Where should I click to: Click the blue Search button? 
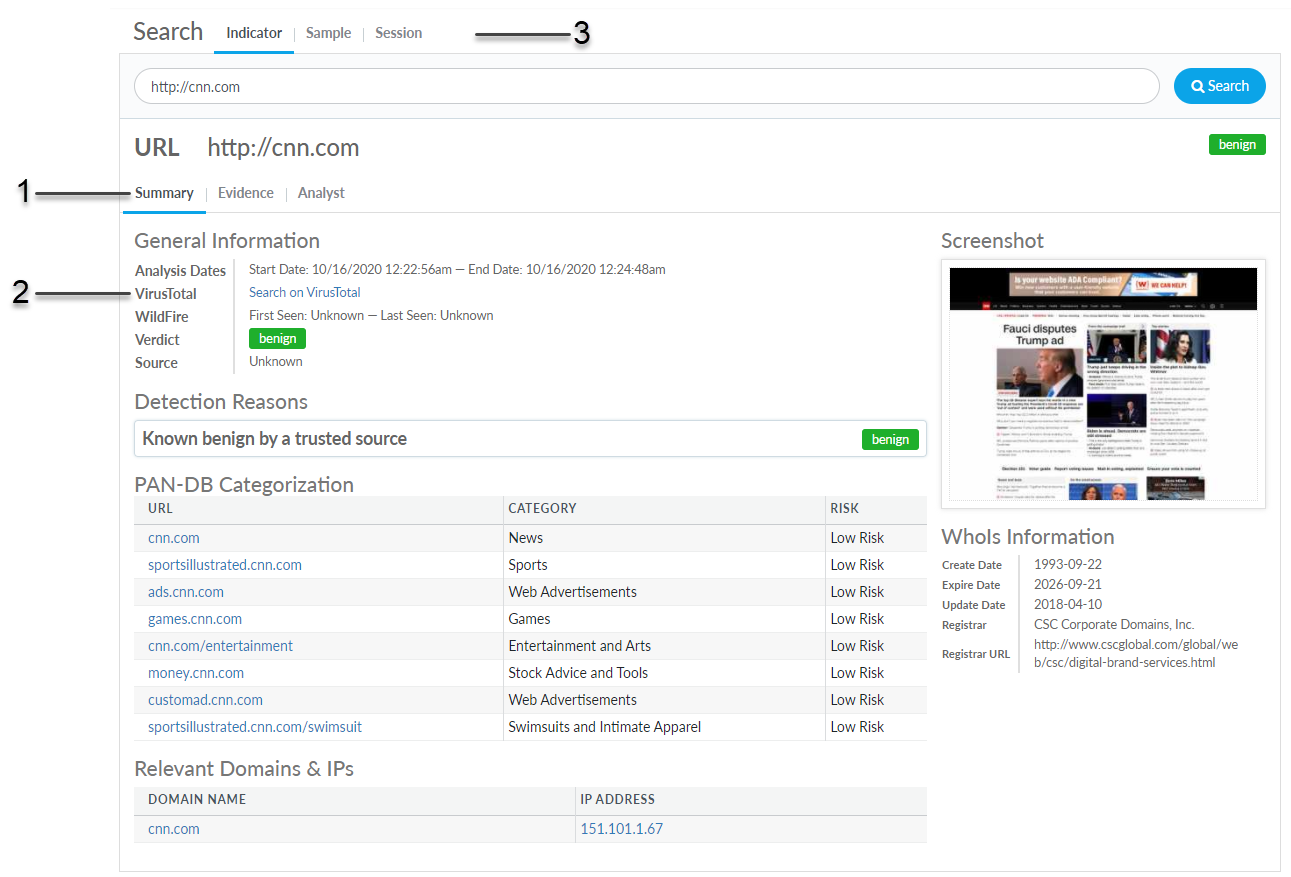click(x=1219, y=86)
